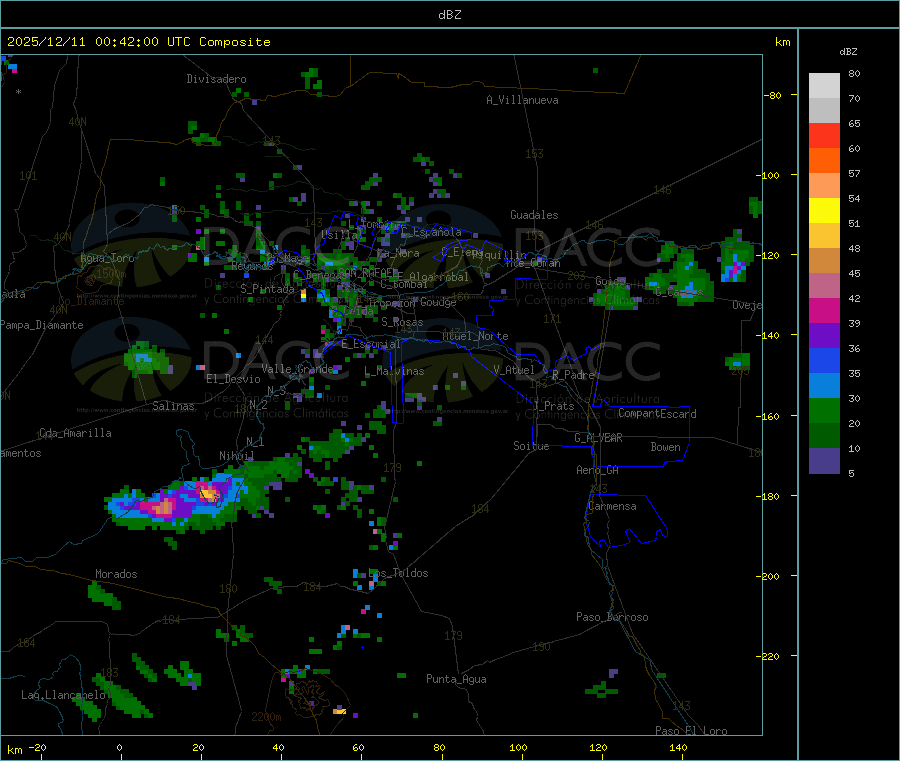Click the 'S_Pintada' map label

click(x=267, y=289)
